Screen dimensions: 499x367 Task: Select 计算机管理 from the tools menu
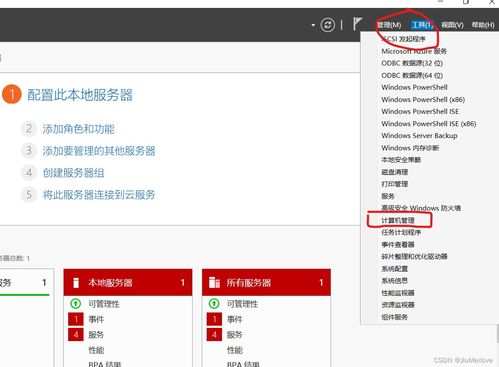[x=398, y=220]
